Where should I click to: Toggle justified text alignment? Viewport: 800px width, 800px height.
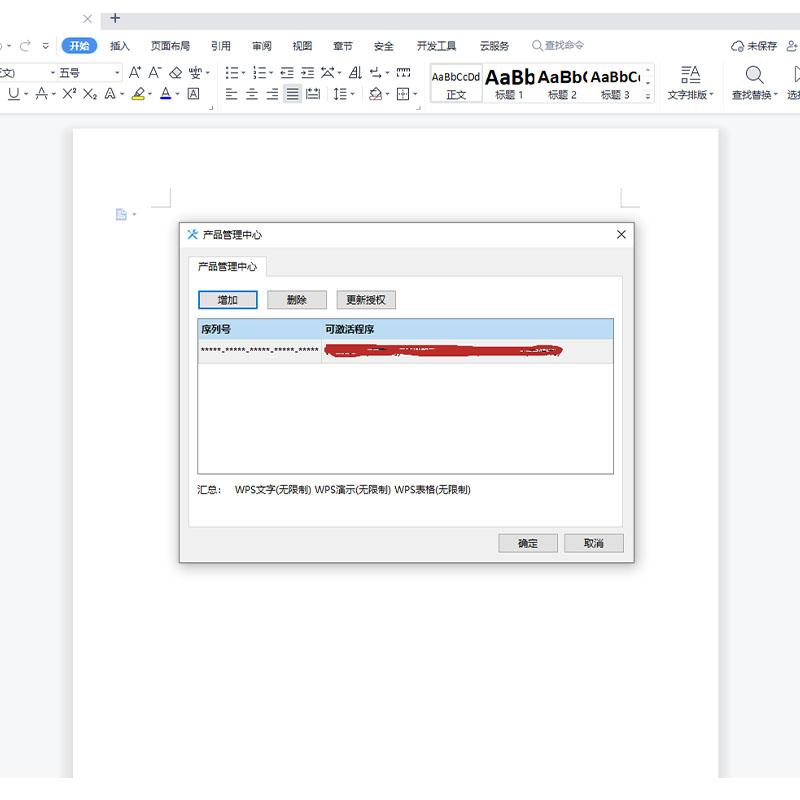tap(292, 94)
